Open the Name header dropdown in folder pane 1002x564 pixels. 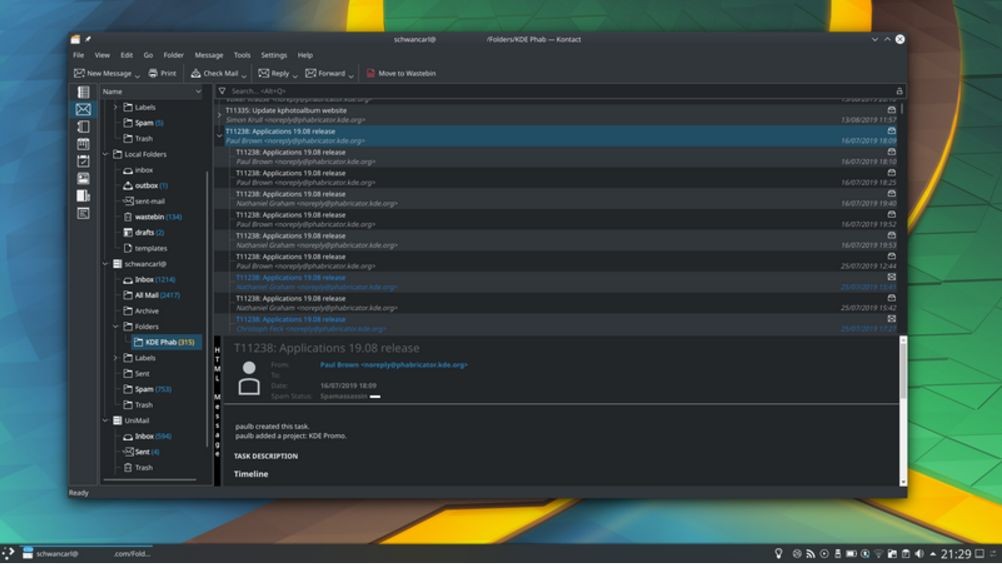198,91
